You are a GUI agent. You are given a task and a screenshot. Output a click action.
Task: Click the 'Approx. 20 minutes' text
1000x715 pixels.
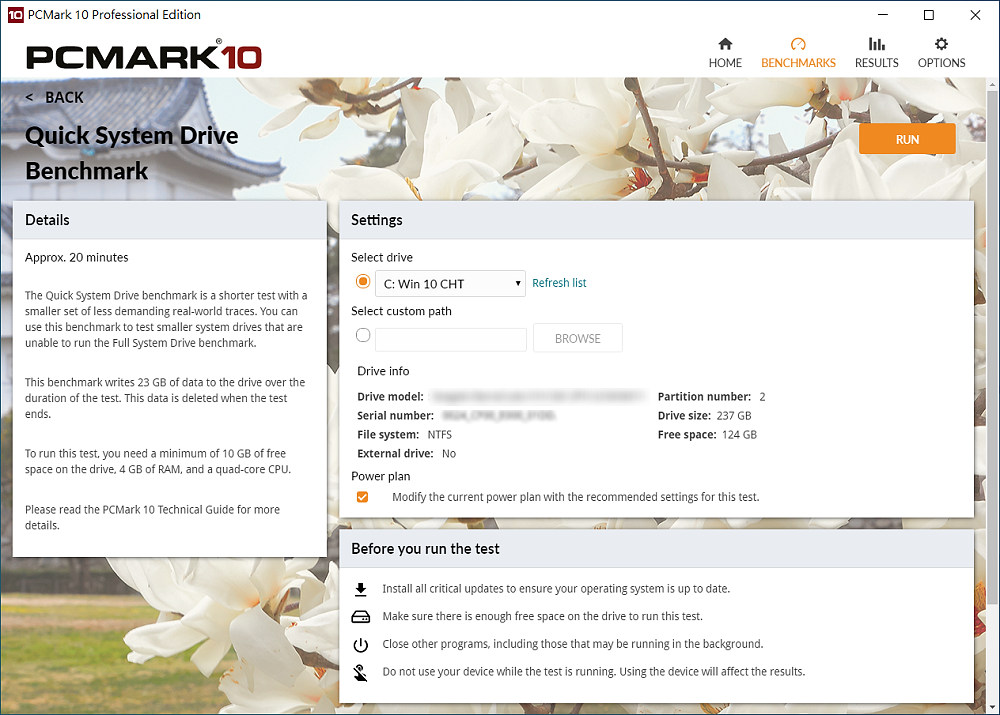77,258
